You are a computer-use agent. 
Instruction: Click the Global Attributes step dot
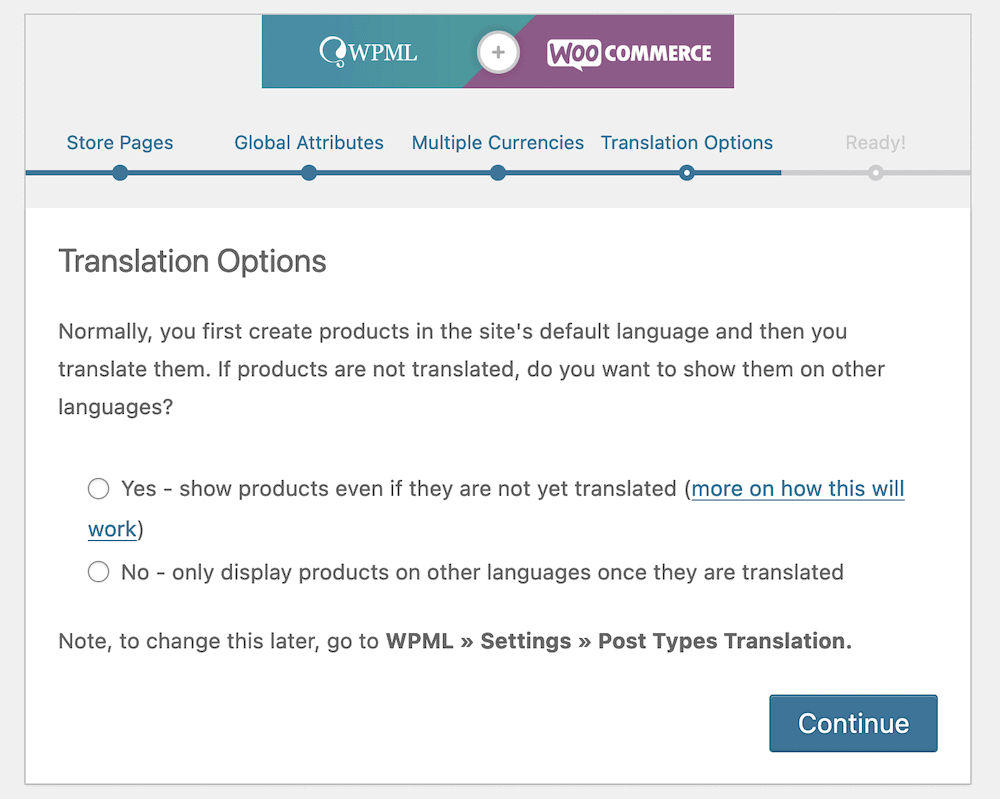coord(309,173)
